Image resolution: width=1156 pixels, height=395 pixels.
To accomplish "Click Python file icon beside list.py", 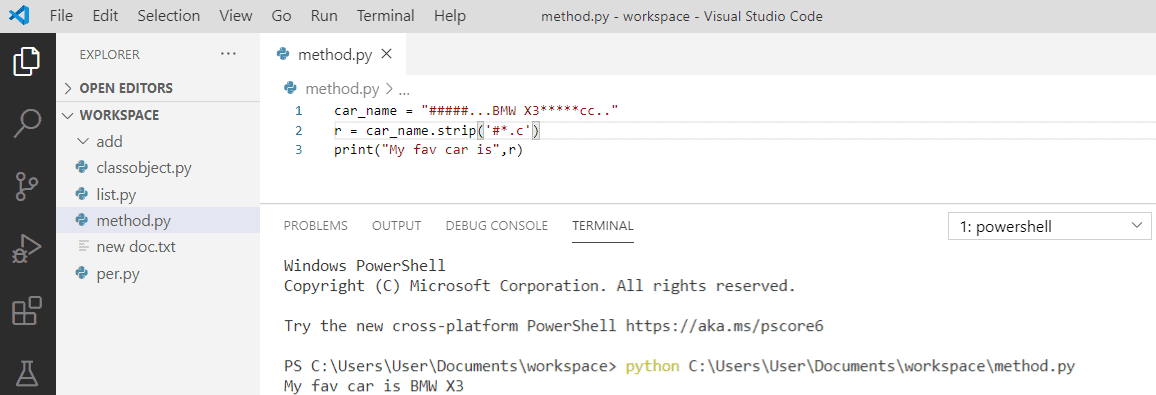I will 82,195.
